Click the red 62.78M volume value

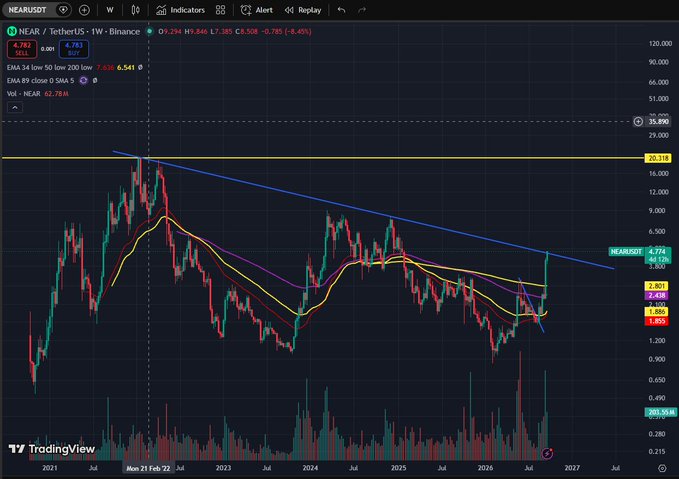(56, 94)
